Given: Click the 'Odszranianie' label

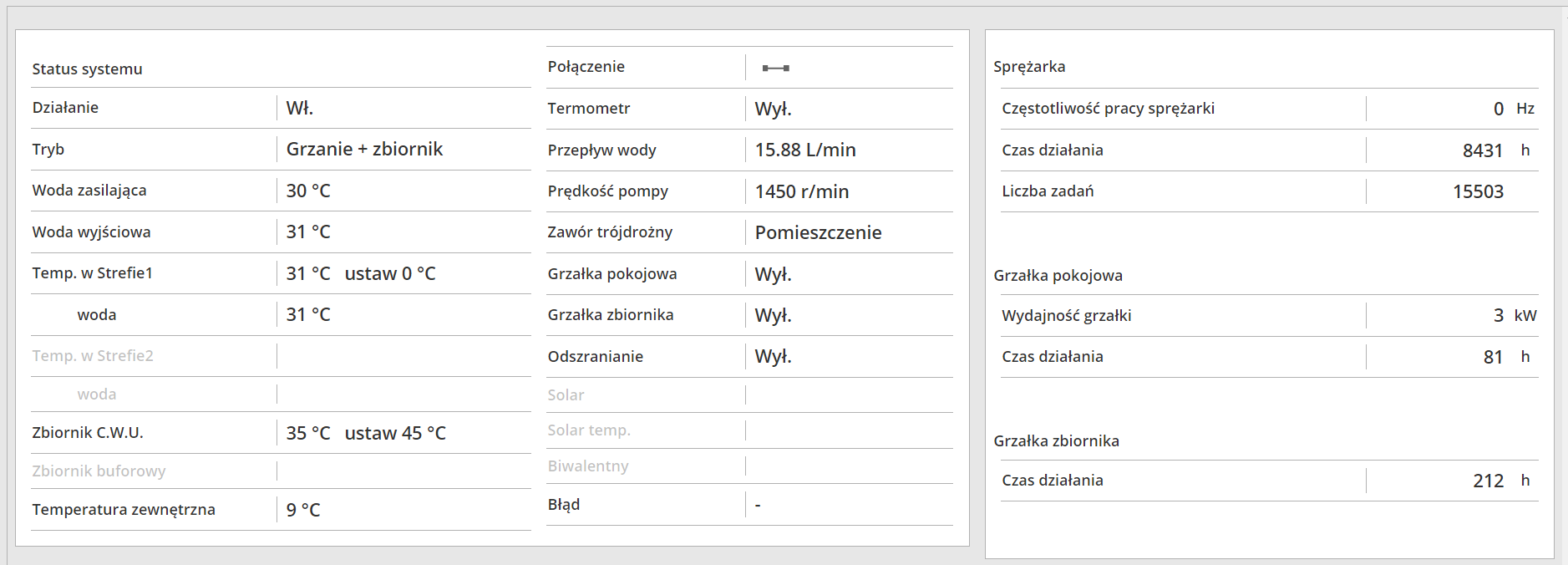Looking at the screenshot, I should point(595,357).
